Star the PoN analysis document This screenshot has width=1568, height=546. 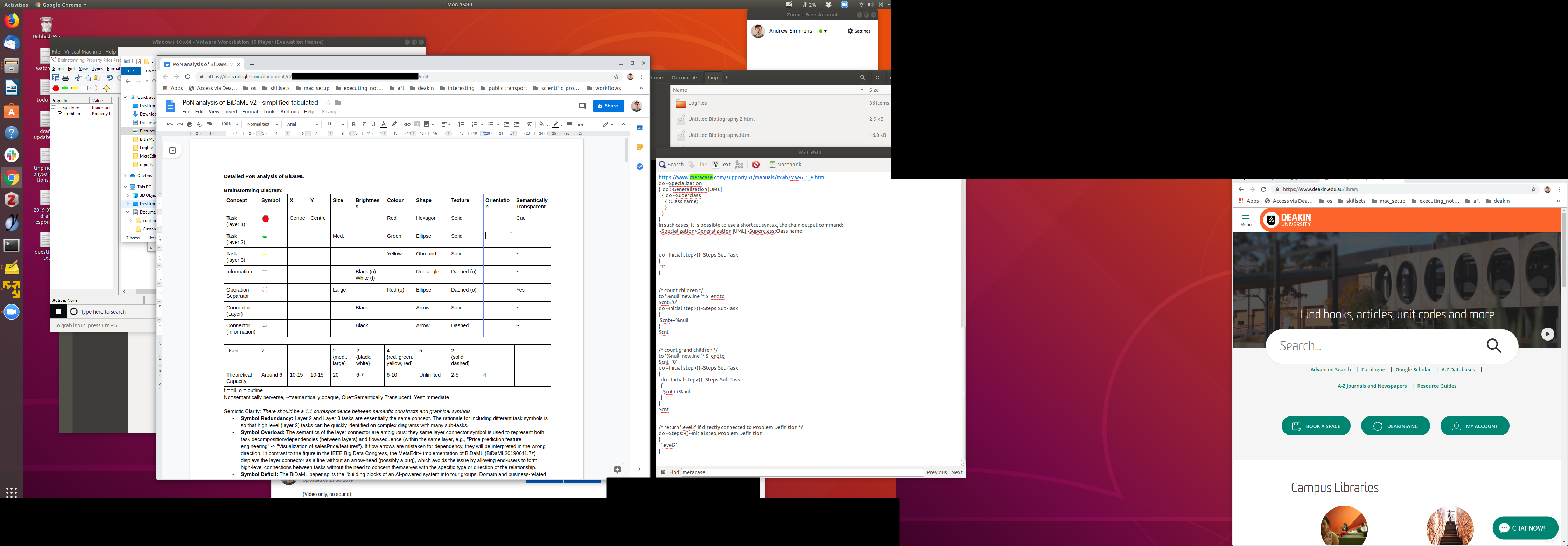328,102
